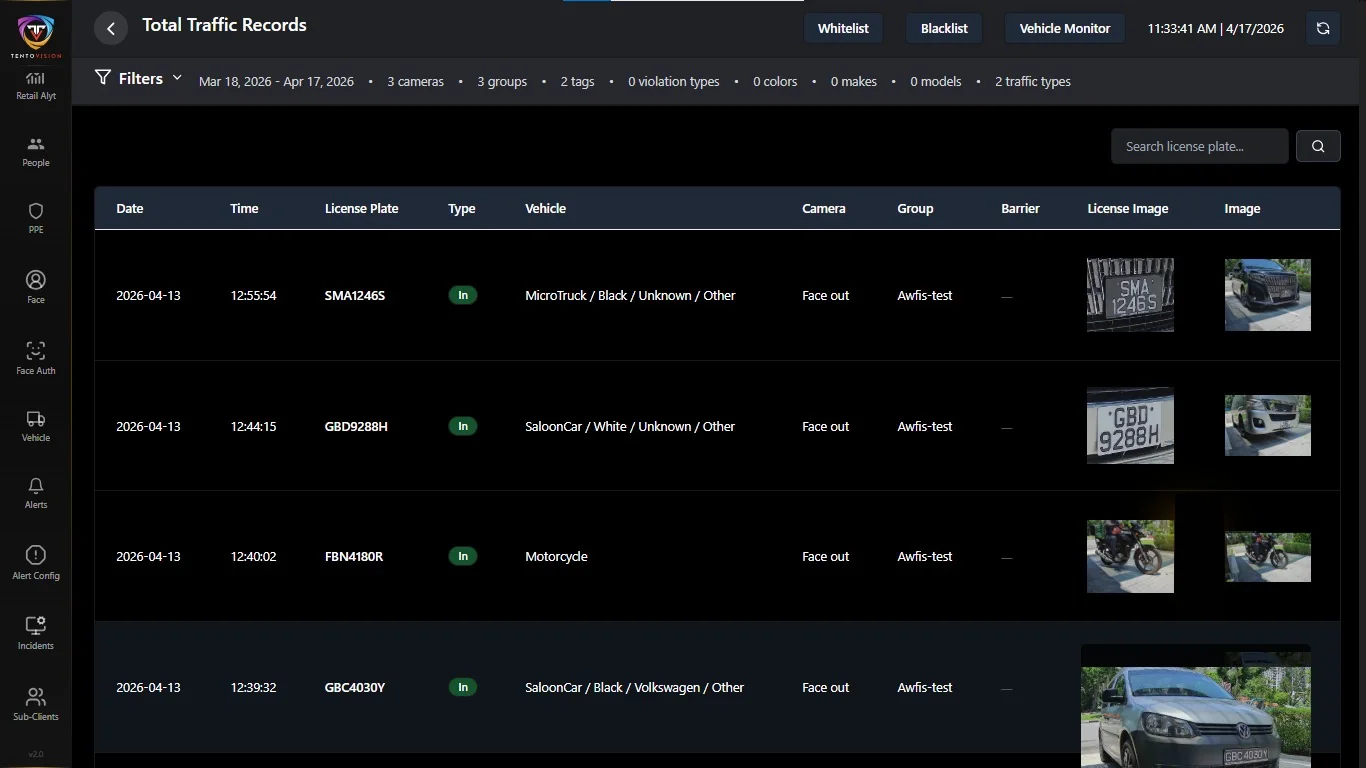
Task: Open Alert Config section
Action: point(35,563)
